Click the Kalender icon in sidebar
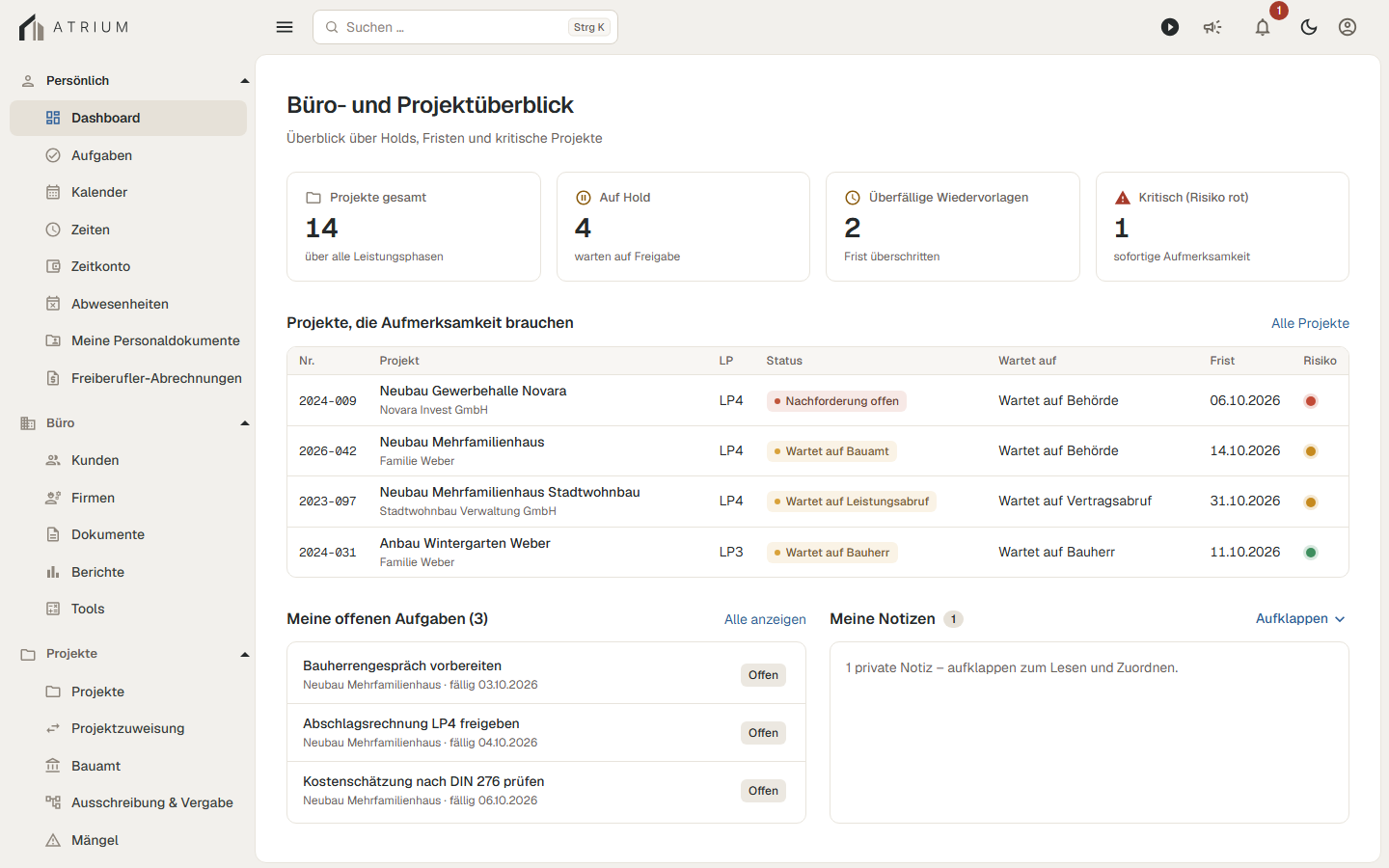 click(x=53, y=192)
